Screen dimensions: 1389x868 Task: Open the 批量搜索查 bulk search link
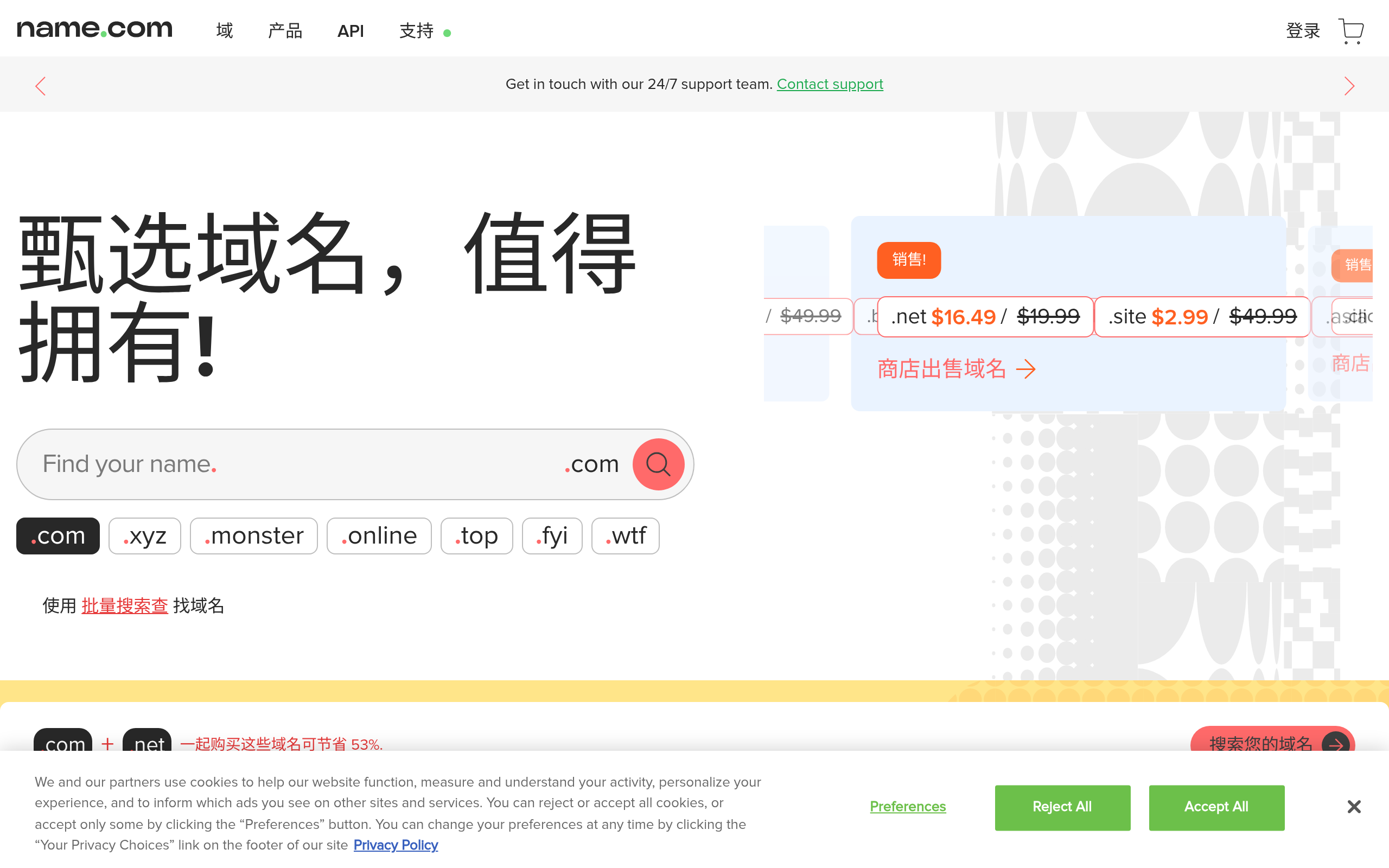pyautogui.click(x=125, y=605)
